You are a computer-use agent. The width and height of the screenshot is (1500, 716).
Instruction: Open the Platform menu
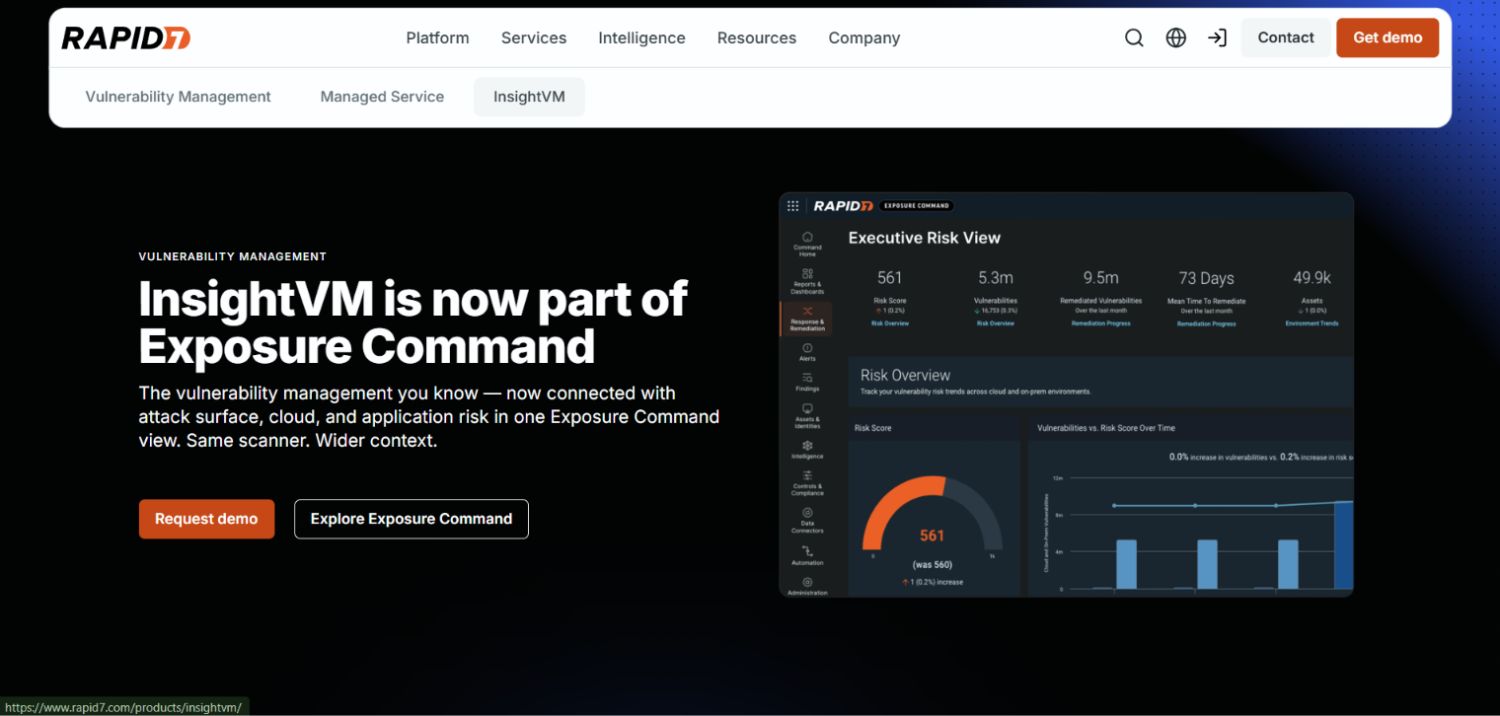click(437, 38)
